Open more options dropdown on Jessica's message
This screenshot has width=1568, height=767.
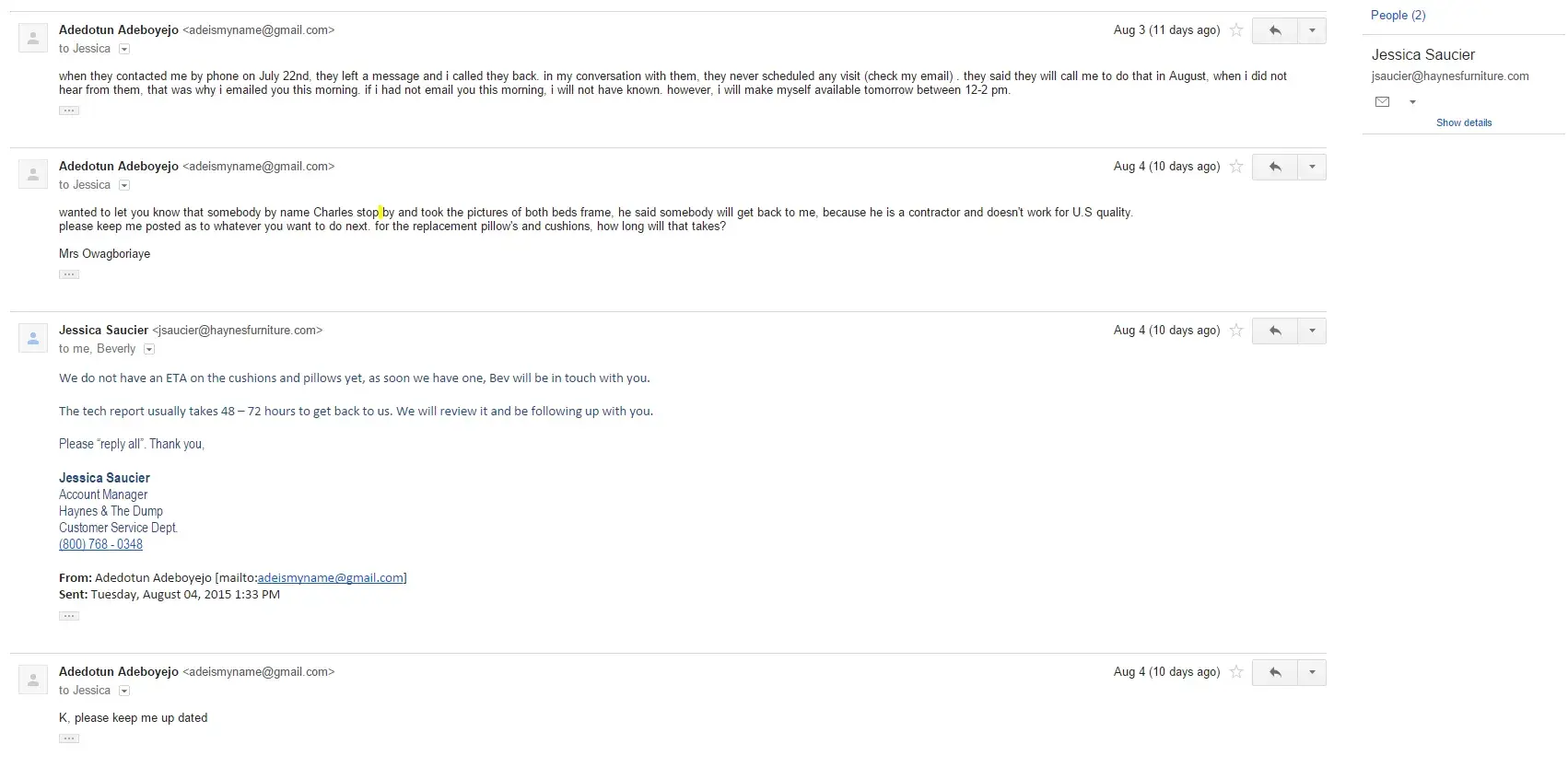[x=1312, y=331]
